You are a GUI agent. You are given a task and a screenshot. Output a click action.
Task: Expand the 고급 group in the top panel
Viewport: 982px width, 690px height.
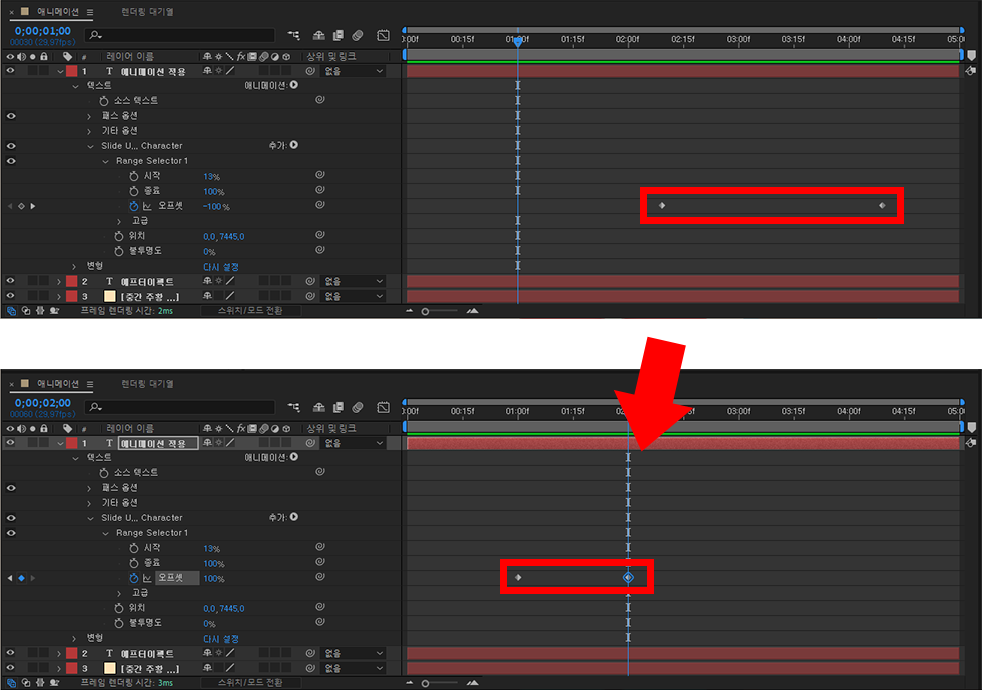119,221
